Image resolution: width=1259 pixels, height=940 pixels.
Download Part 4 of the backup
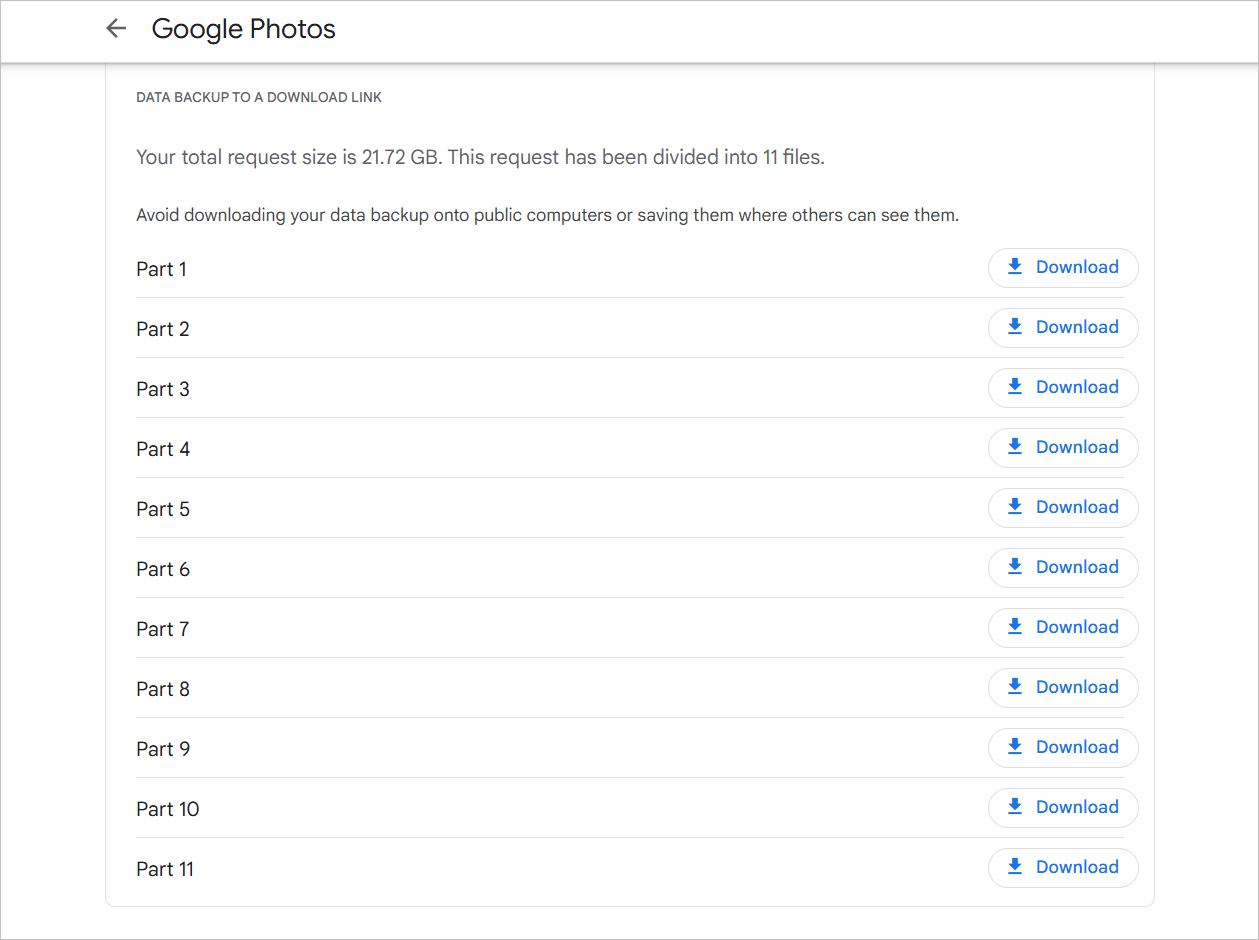[1063, 447]
